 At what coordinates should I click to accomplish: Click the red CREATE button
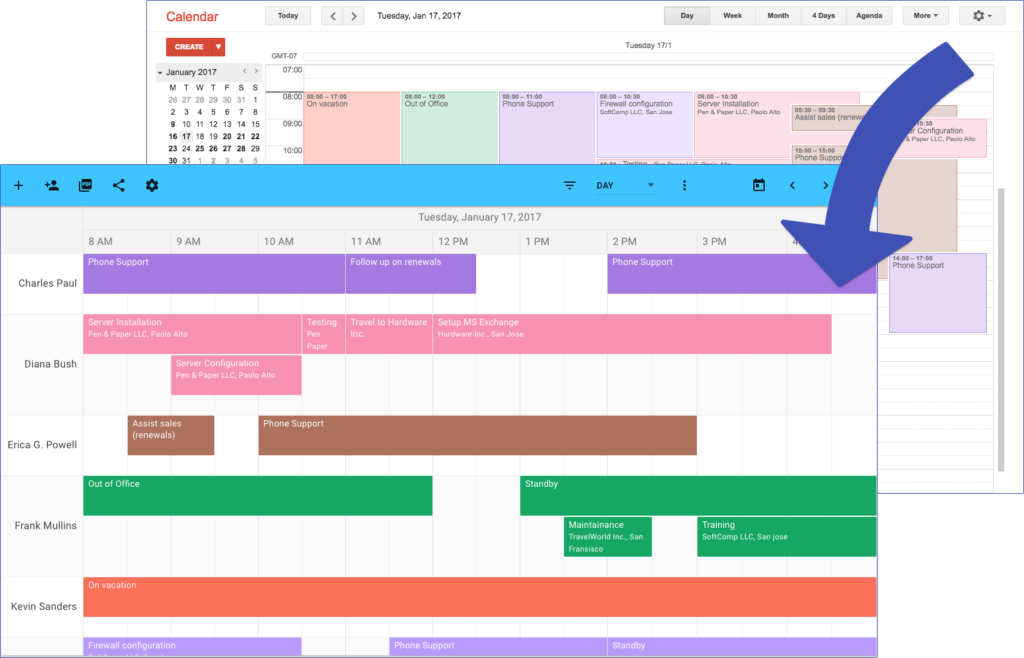coord(190,46)
